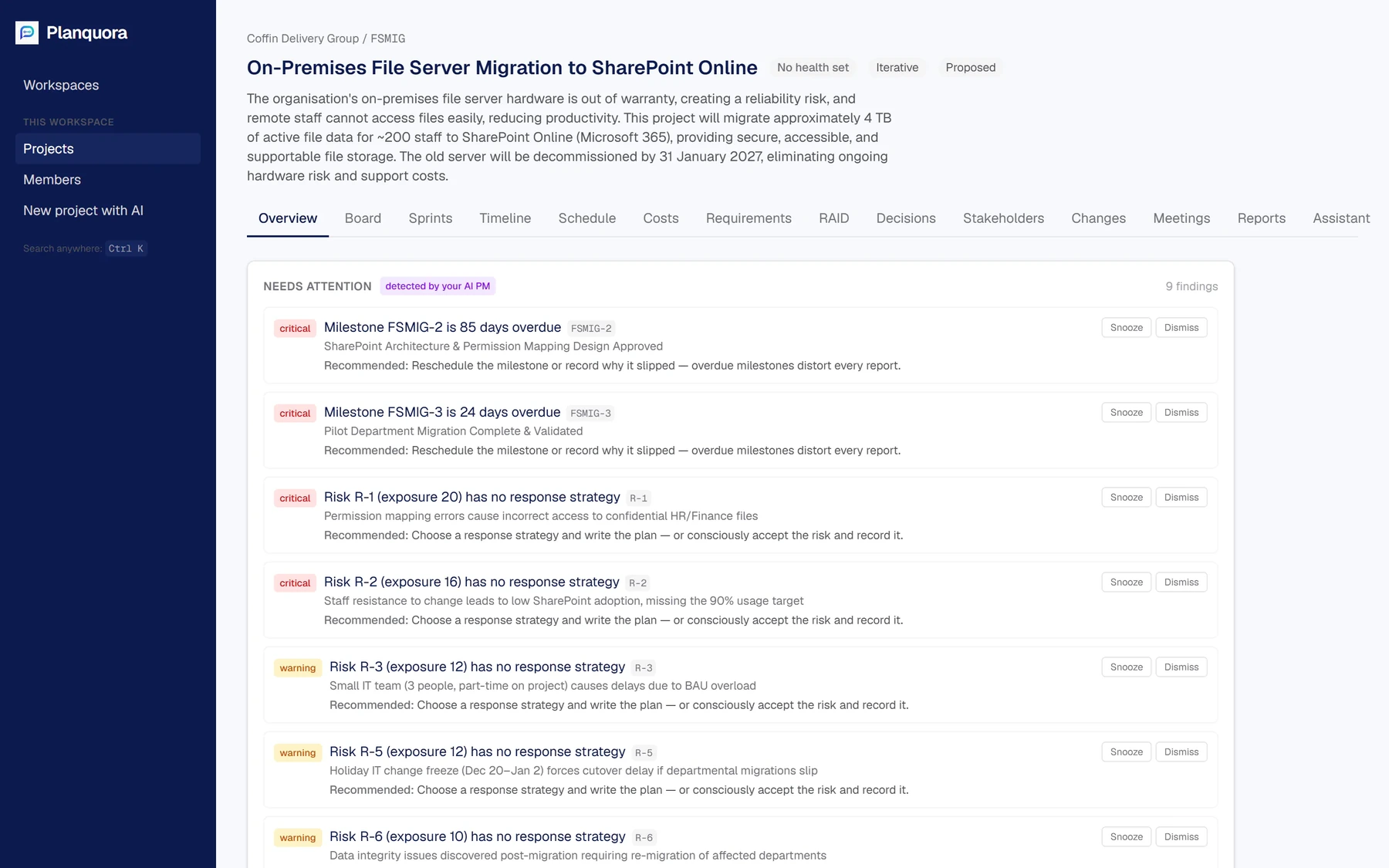The image size is (1389, 868).
Task: Open the Assistant tab
Action: point(1341,218)
